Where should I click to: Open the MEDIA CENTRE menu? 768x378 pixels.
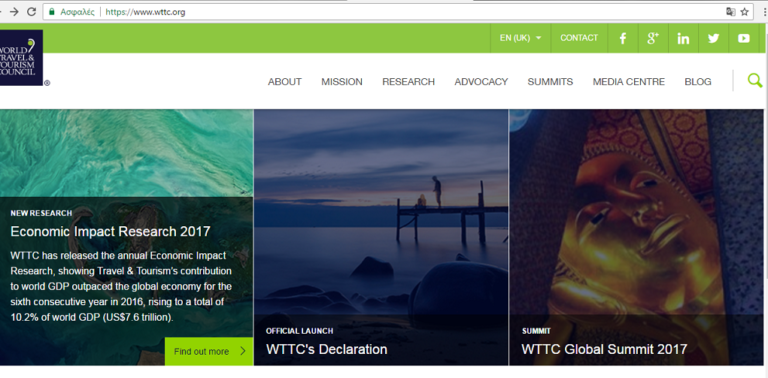629,82
